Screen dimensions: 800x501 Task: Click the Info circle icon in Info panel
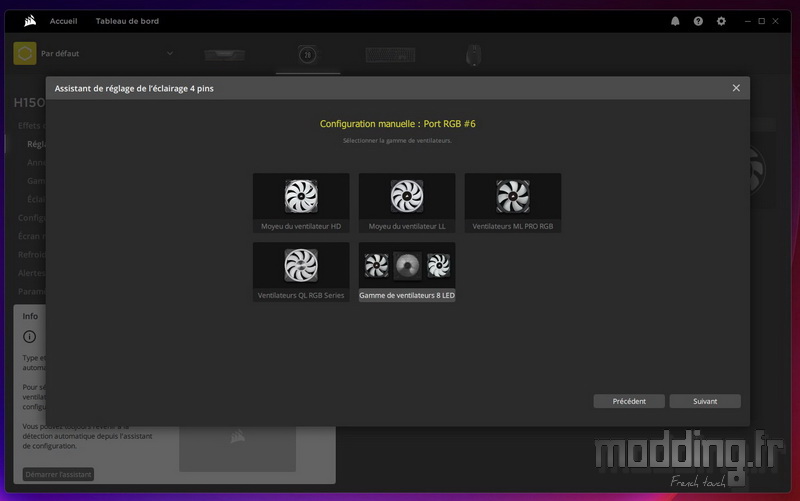30,337
